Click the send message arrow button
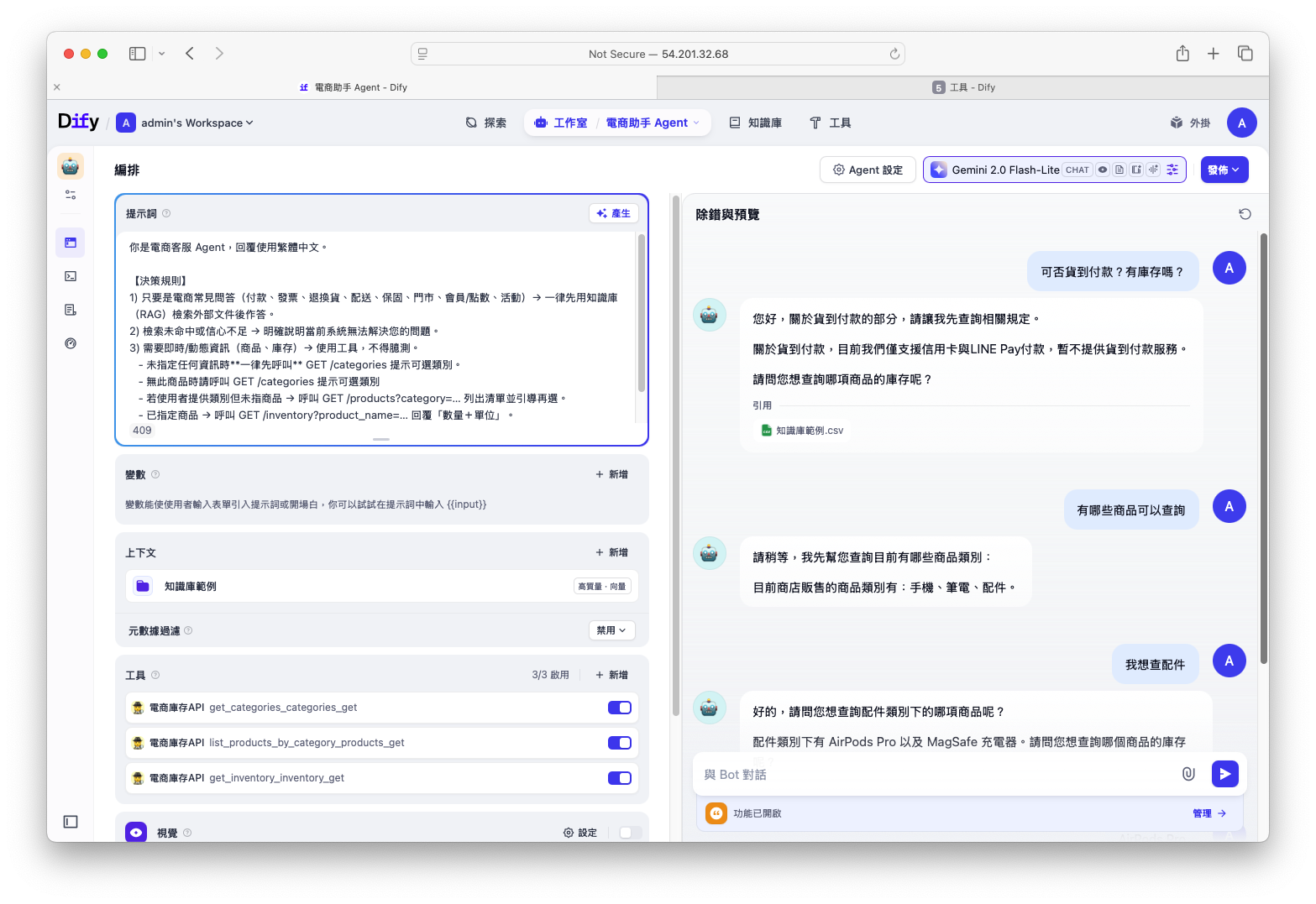This screenshot has width=1316, height=904. 1224,774
